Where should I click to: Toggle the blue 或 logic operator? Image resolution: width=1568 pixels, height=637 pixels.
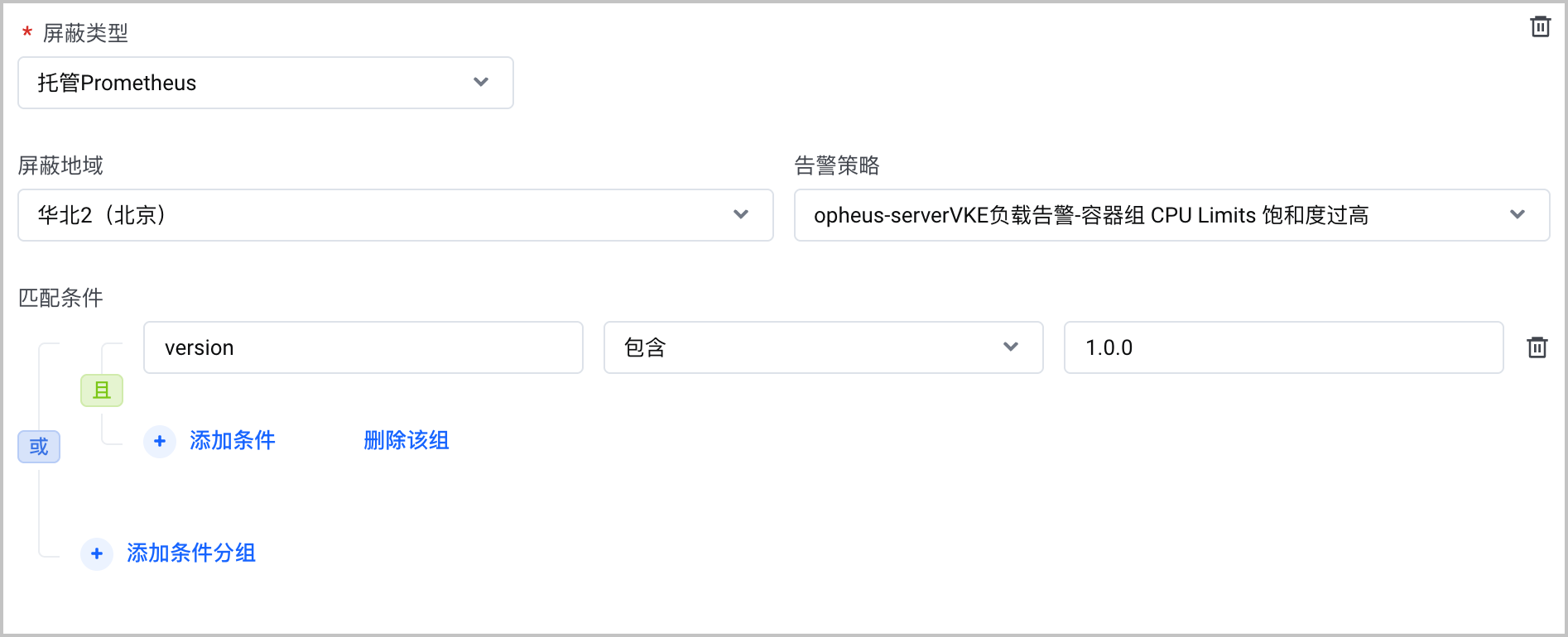(39, 447)
